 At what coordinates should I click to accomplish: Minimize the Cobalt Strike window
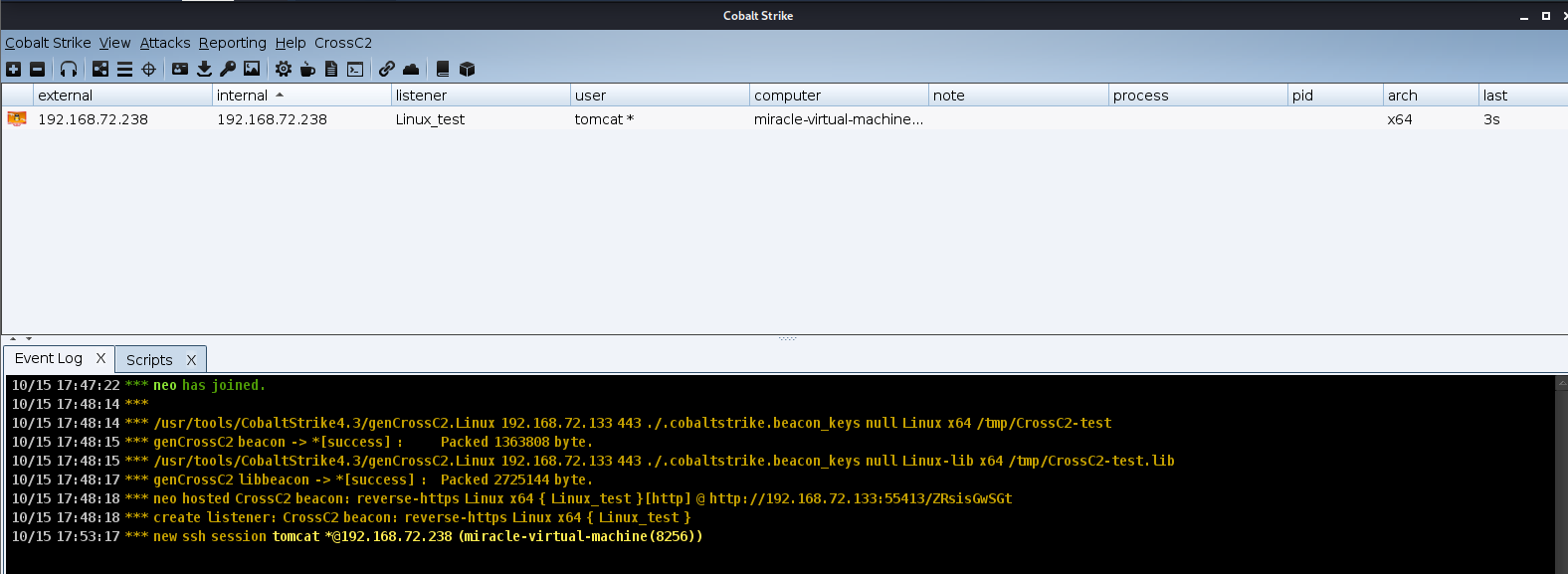point(1523,16)
